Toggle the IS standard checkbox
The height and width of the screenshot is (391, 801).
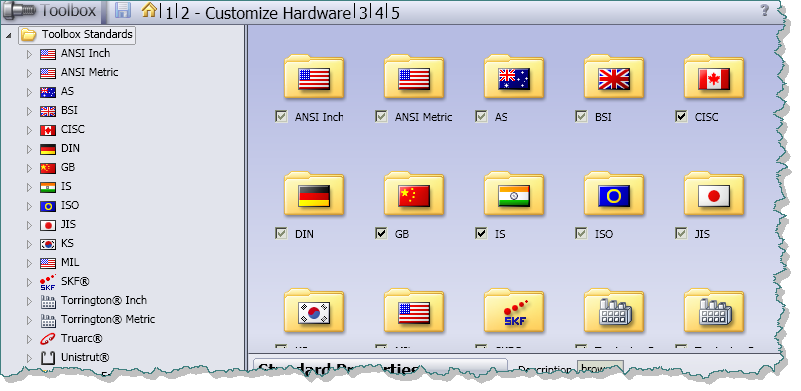tap(481, 234)
